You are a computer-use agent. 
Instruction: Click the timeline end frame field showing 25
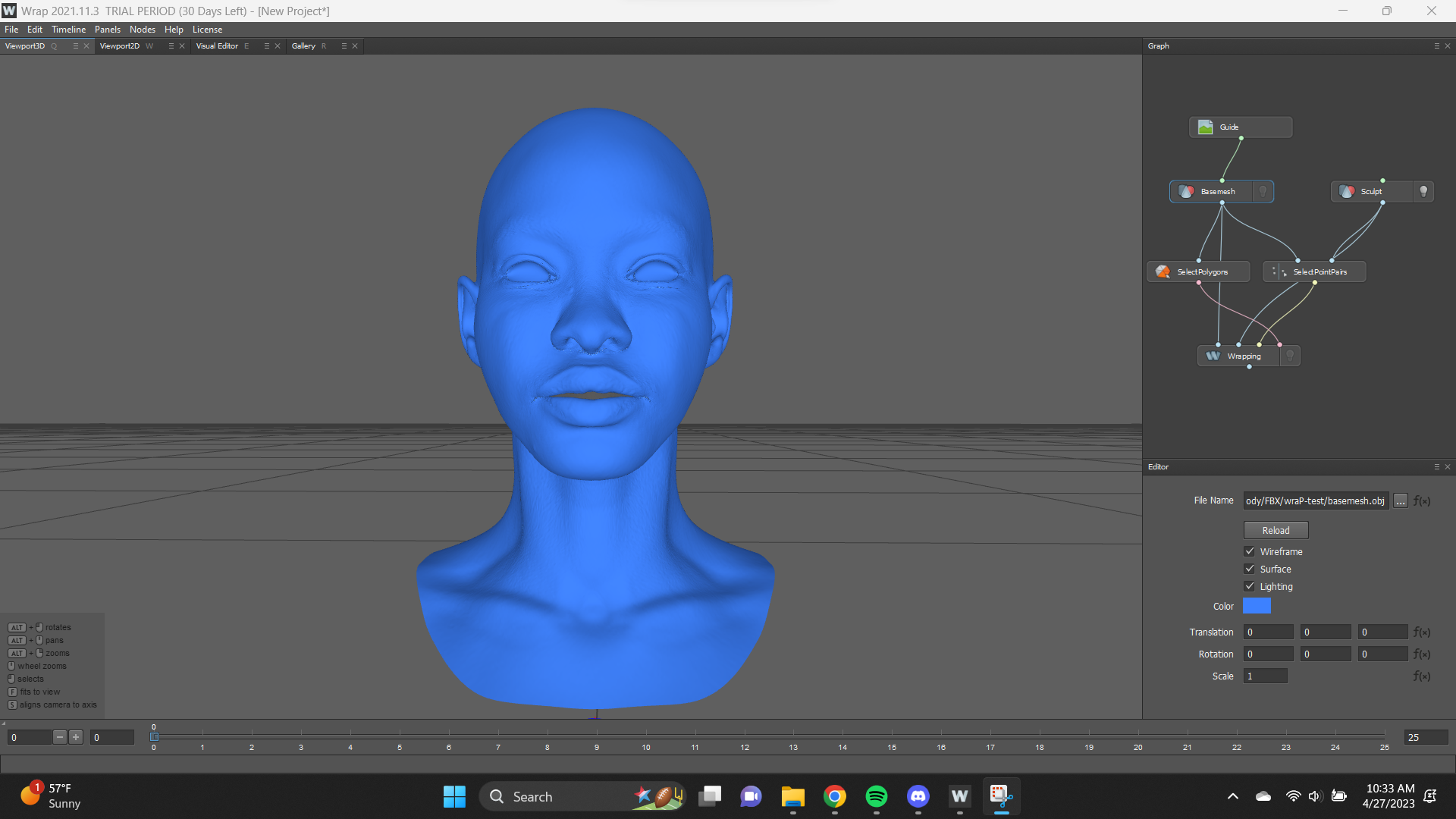point(1426,737)
